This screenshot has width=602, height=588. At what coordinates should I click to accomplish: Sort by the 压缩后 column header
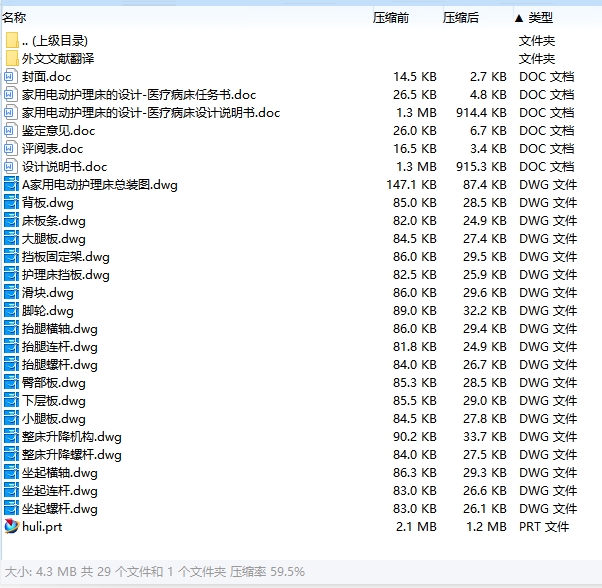[460, 18]
